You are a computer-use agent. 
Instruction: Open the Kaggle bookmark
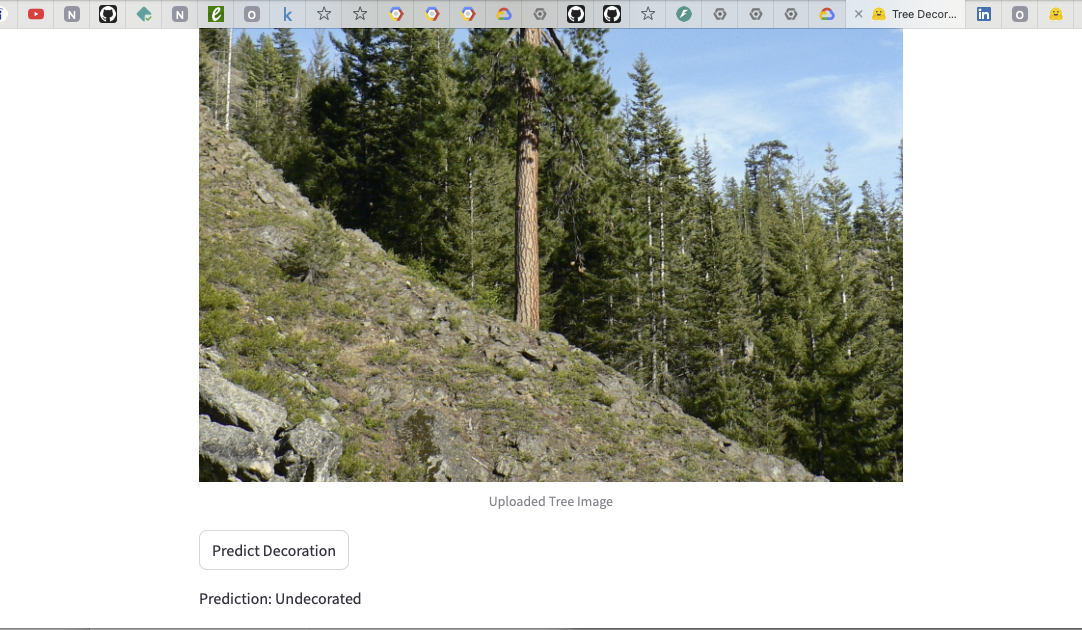pyautogui.click(x=287, y=15)
